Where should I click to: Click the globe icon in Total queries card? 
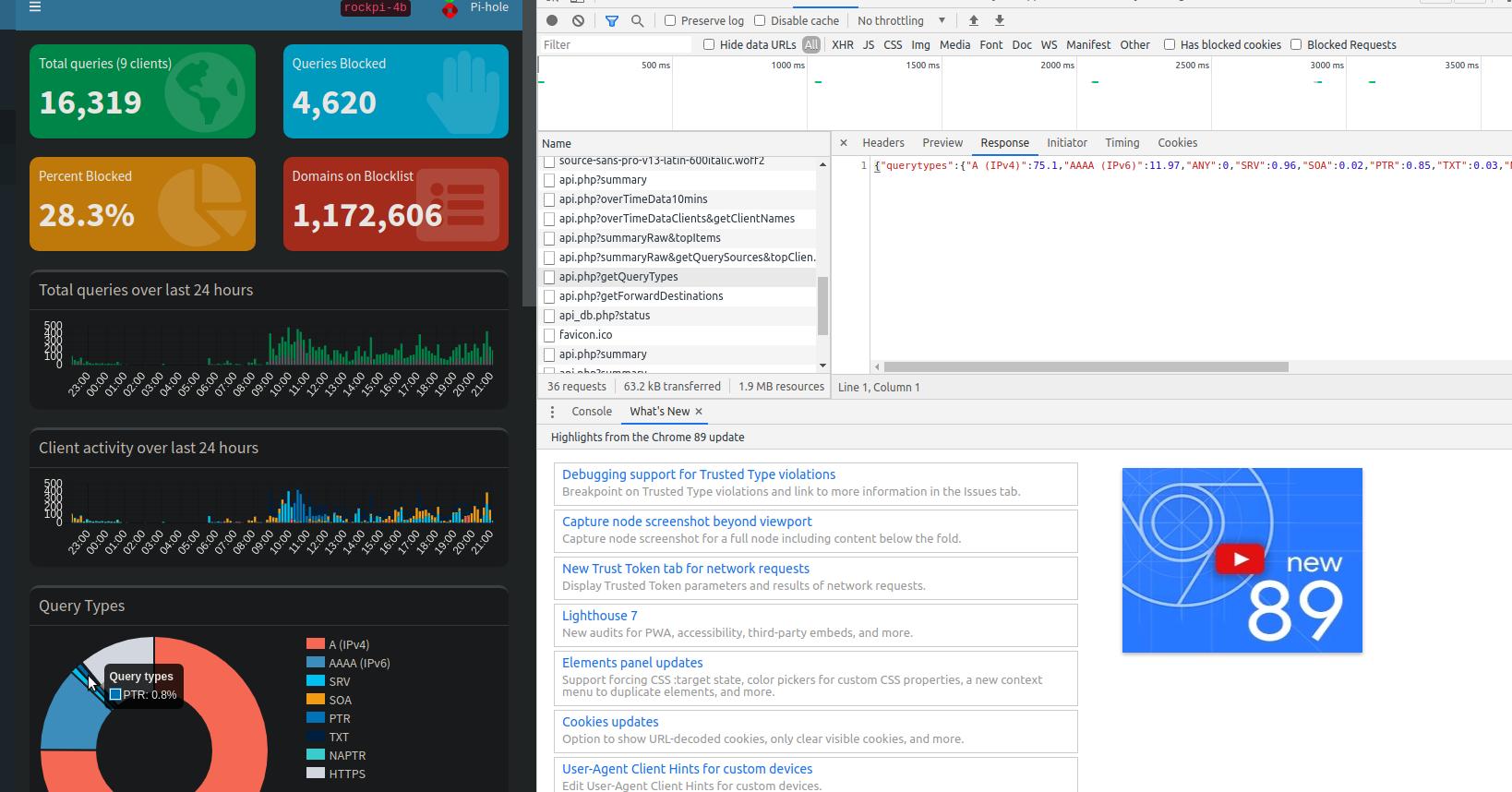[205, 91]
